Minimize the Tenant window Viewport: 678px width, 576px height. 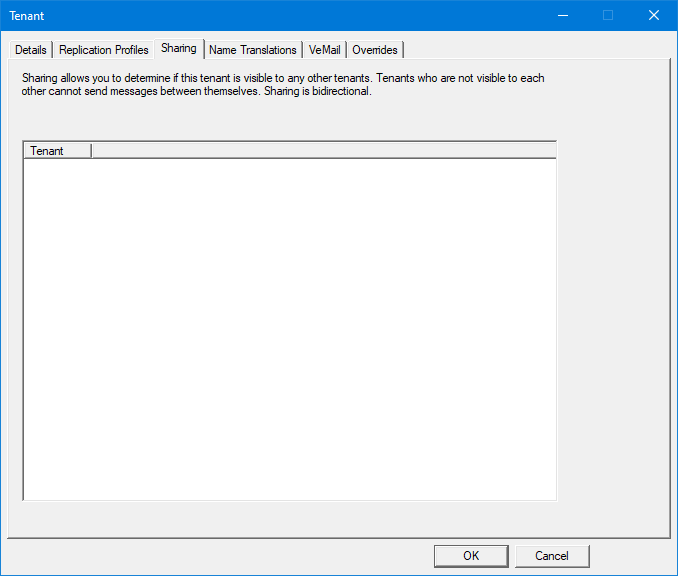tap(562, 15)
